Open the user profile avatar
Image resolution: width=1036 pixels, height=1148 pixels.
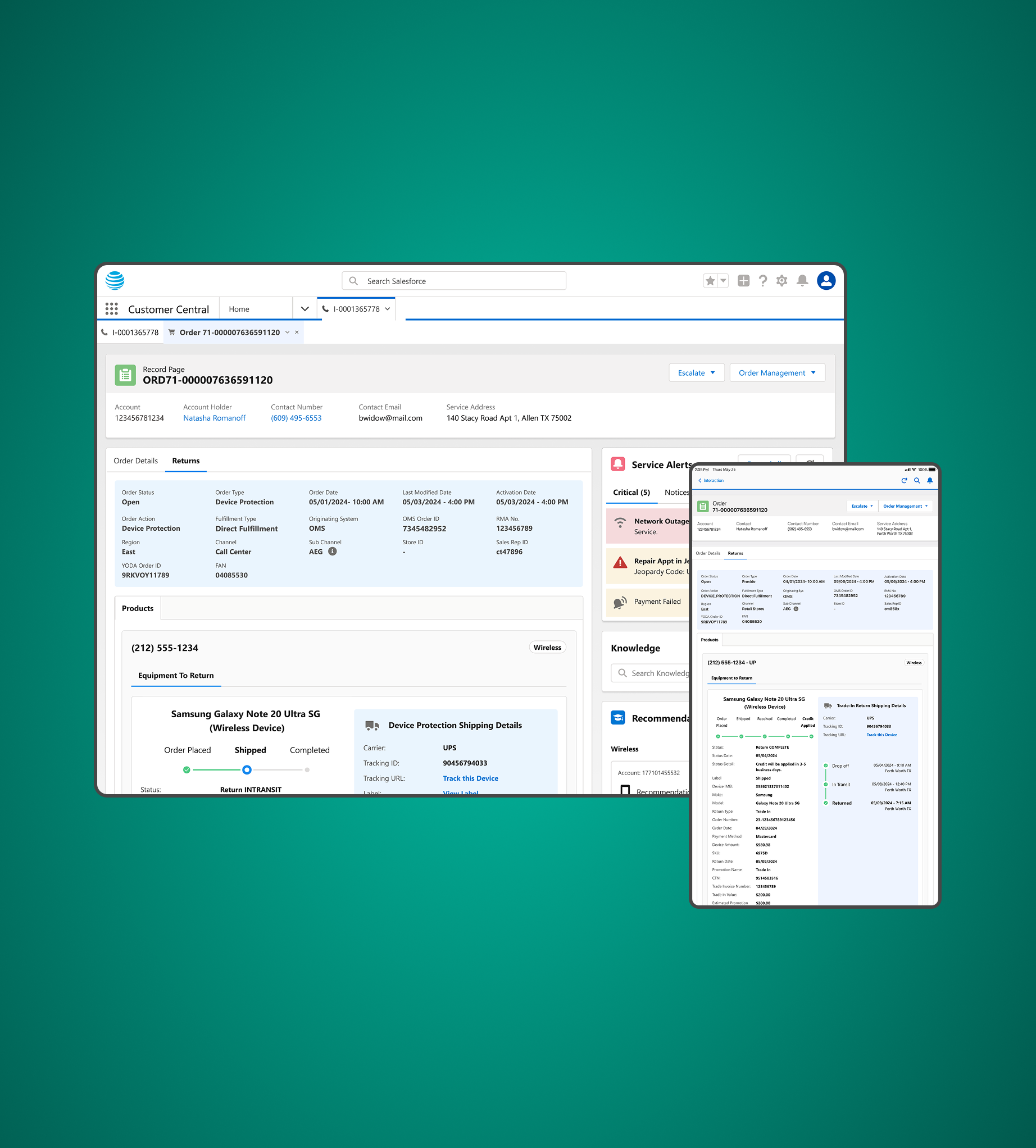826,281
